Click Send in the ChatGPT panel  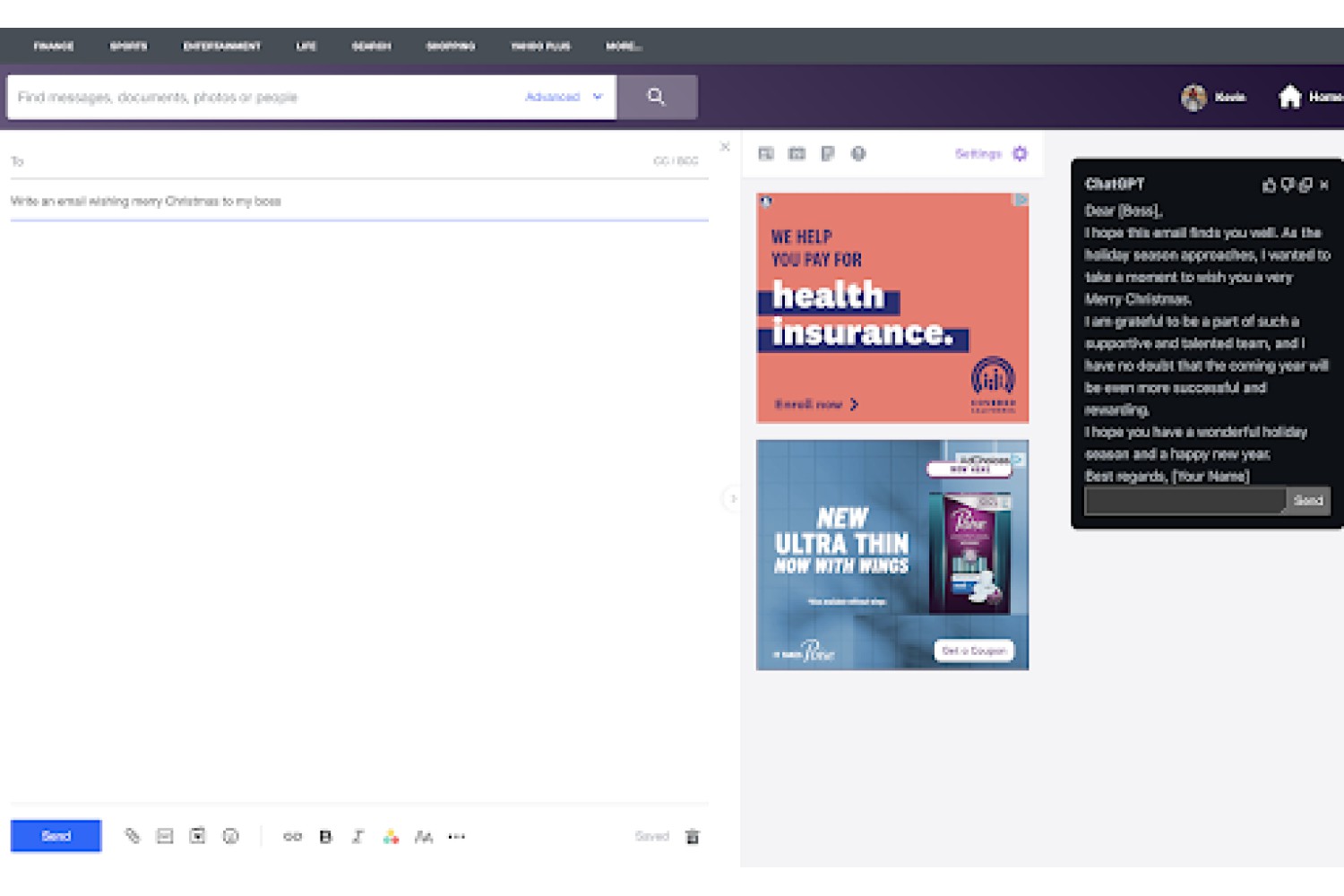coord(1308,501)
